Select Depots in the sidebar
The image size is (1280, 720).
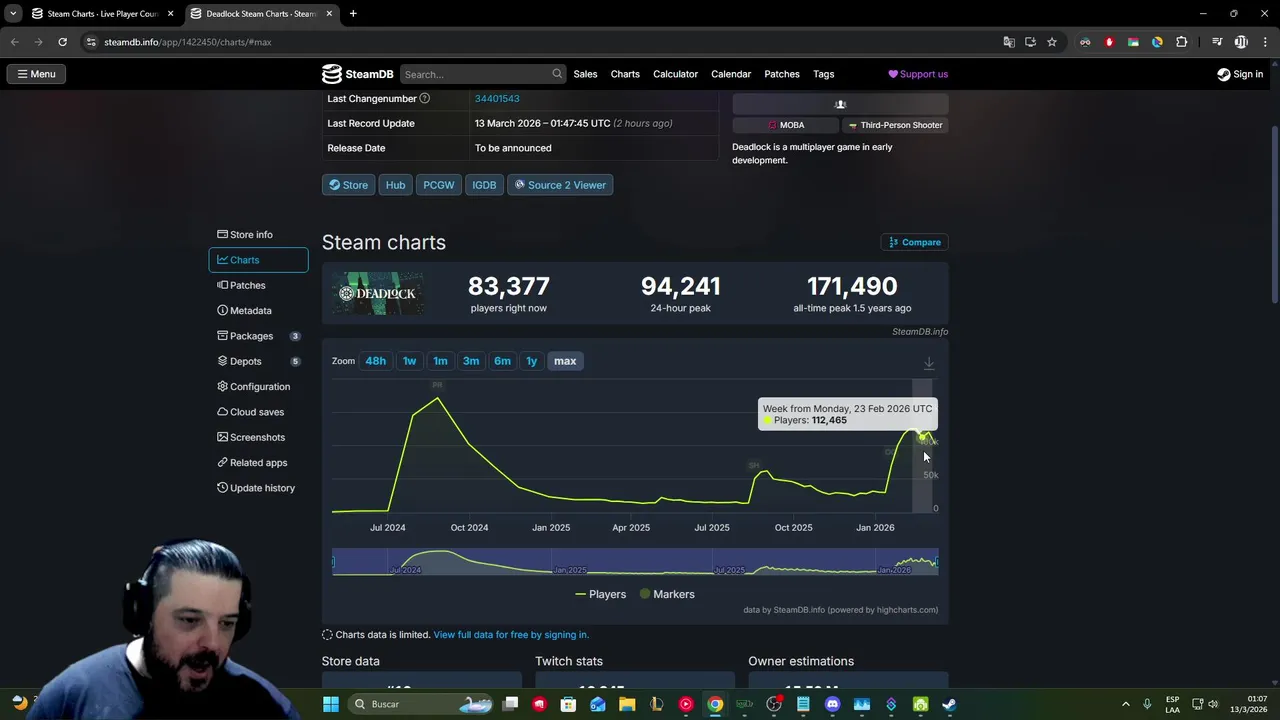(x=258, y=361)
